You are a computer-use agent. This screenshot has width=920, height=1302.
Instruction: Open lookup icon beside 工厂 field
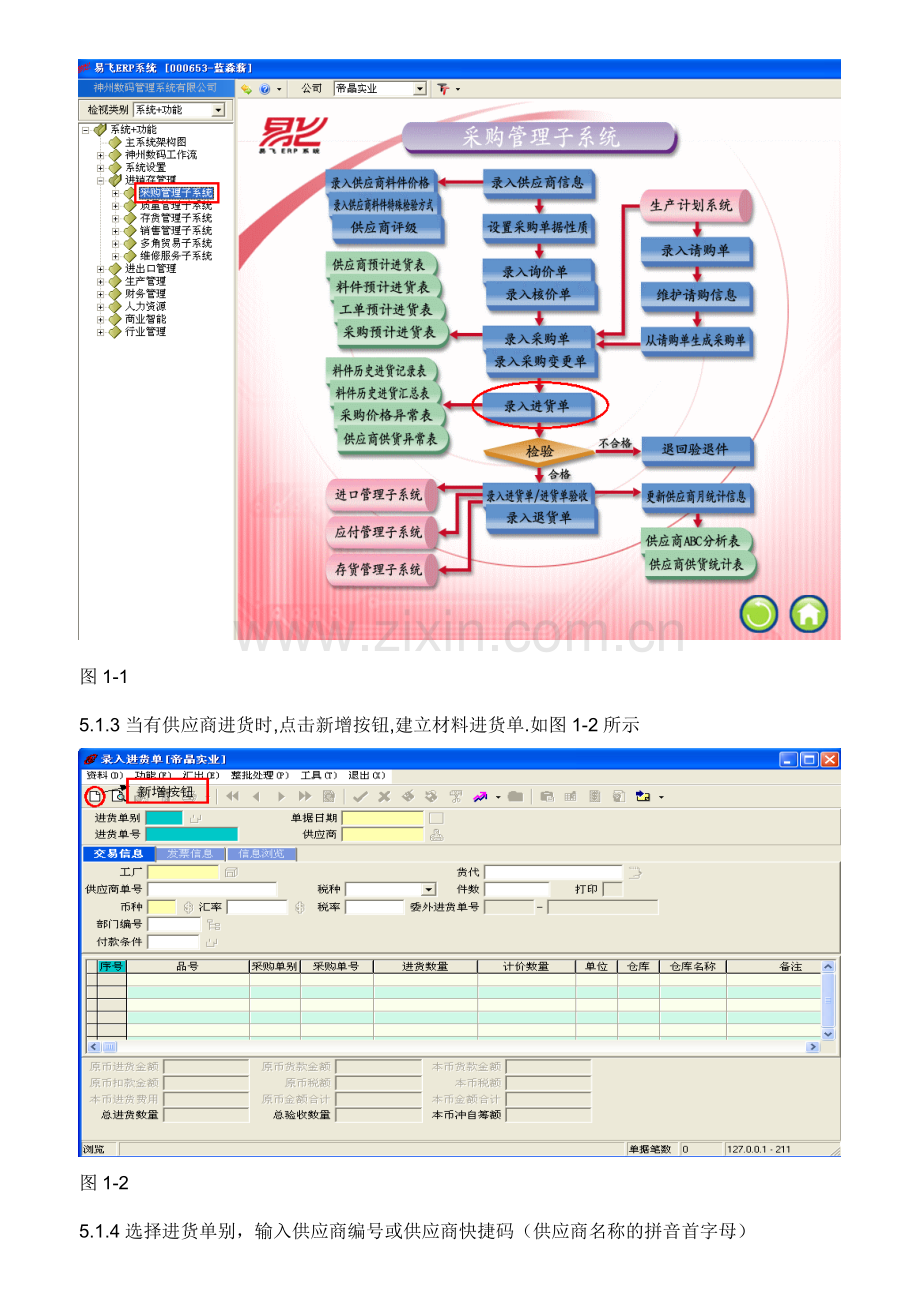[230, 873]
